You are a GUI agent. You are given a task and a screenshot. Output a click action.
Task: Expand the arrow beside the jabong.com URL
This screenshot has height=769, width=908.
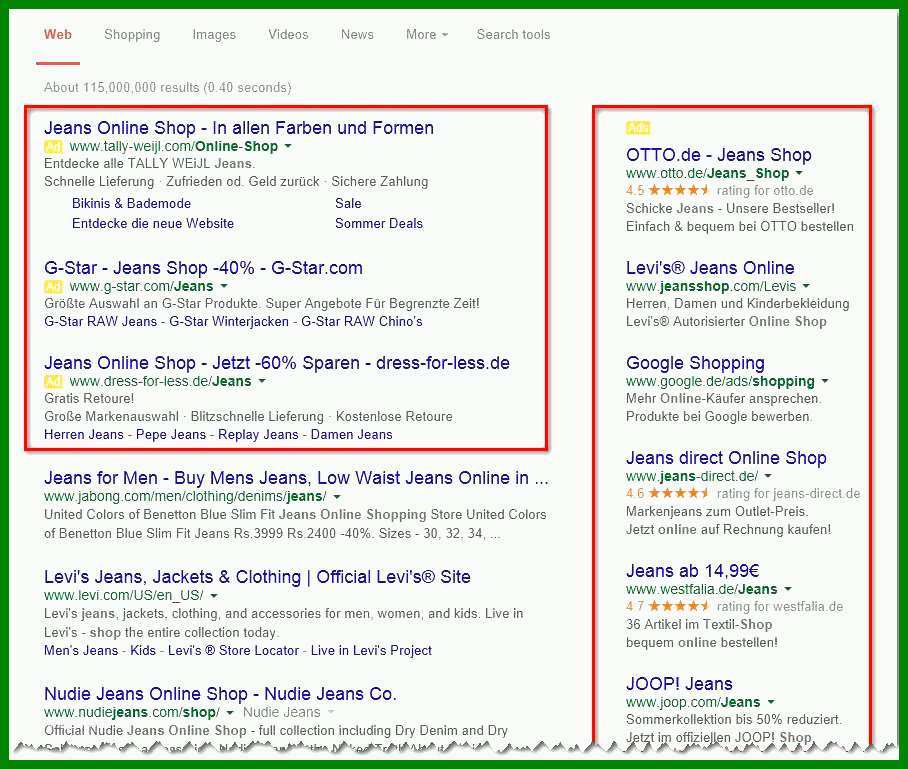[337, 497]
